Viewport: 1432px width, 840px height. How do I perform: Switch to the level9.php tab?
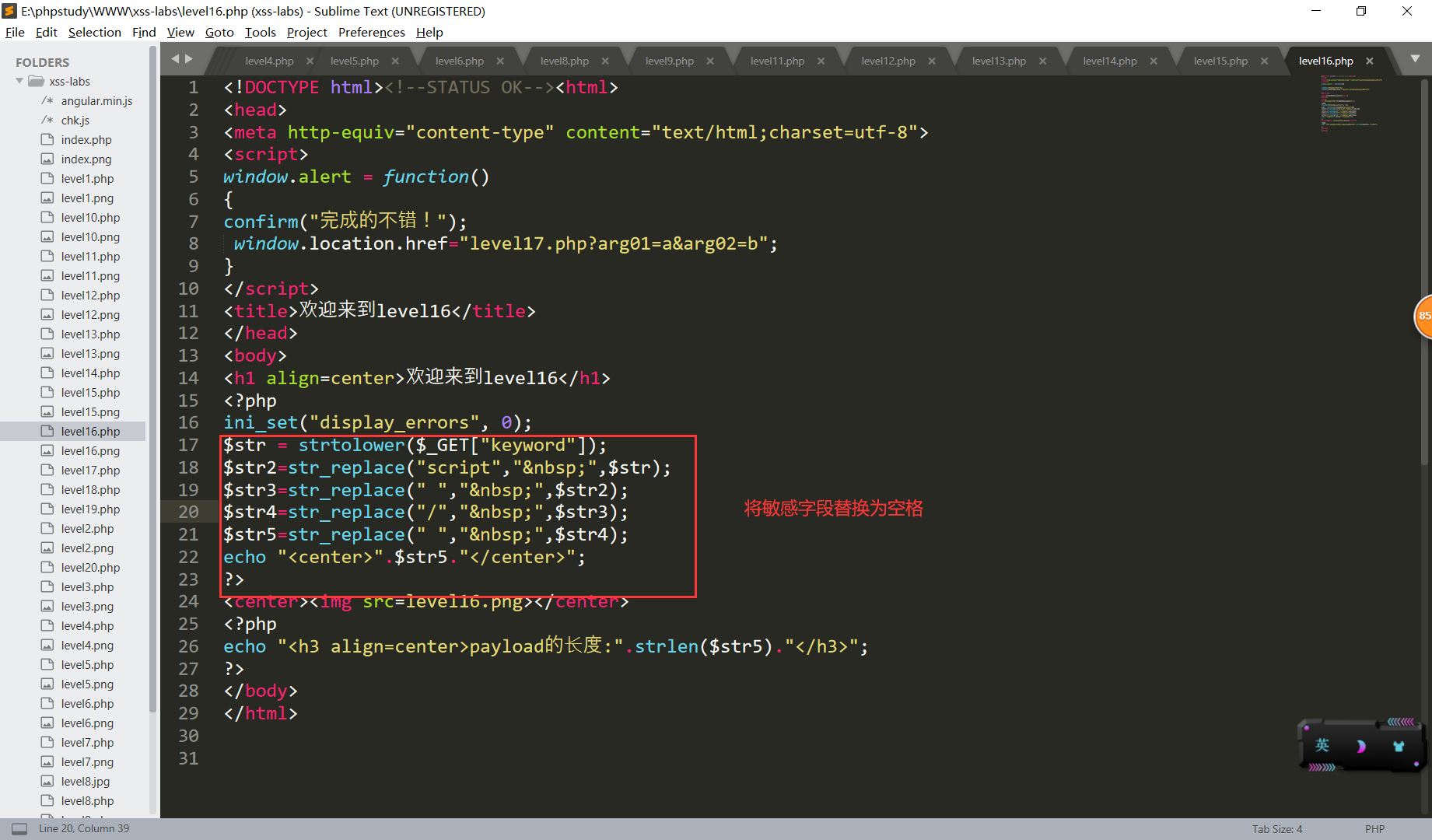[x=669, y=61]
